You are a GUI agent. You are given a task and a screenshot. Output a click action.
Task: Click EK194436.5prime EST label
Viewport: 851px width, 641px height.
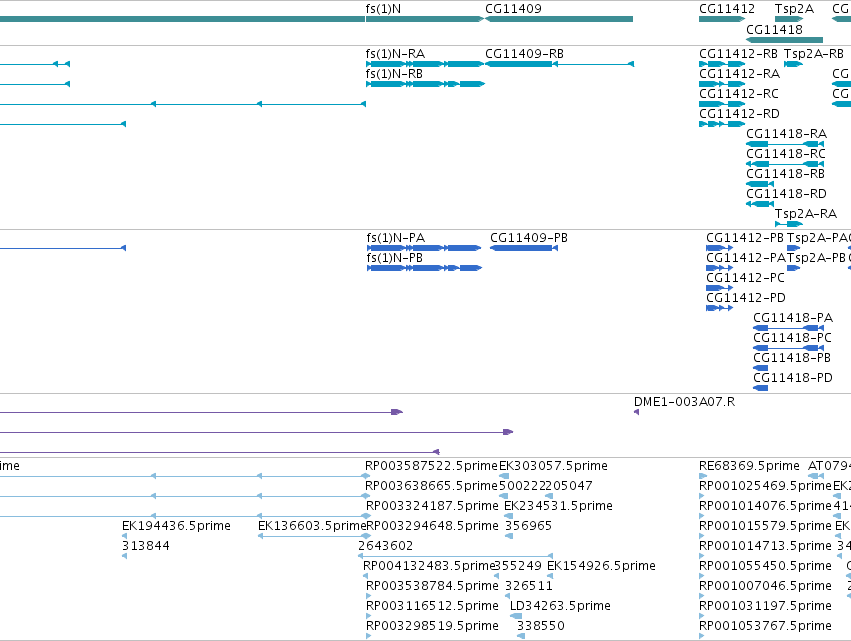tap(176, 526)
